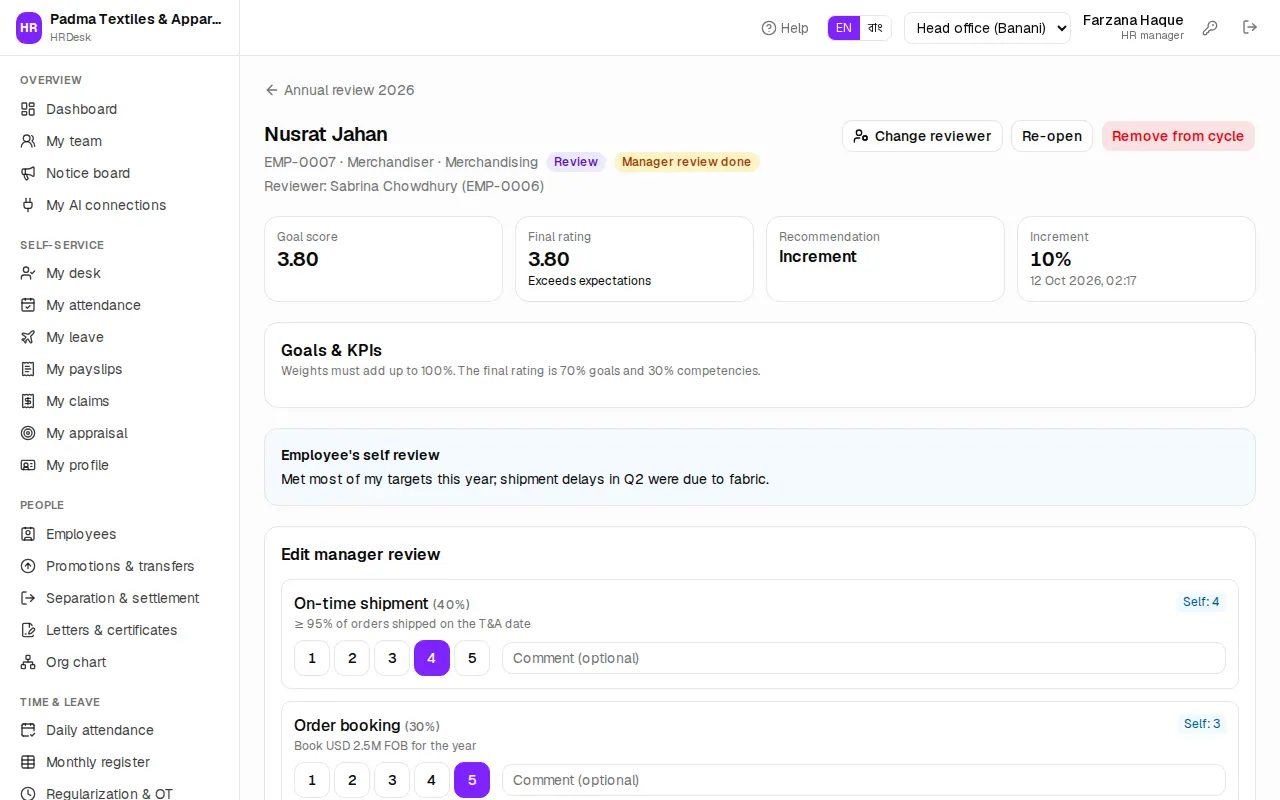Screen dimensions: 1280x800
Task: Open Notice board megaphone icon
Action: [x=28, y=173]
